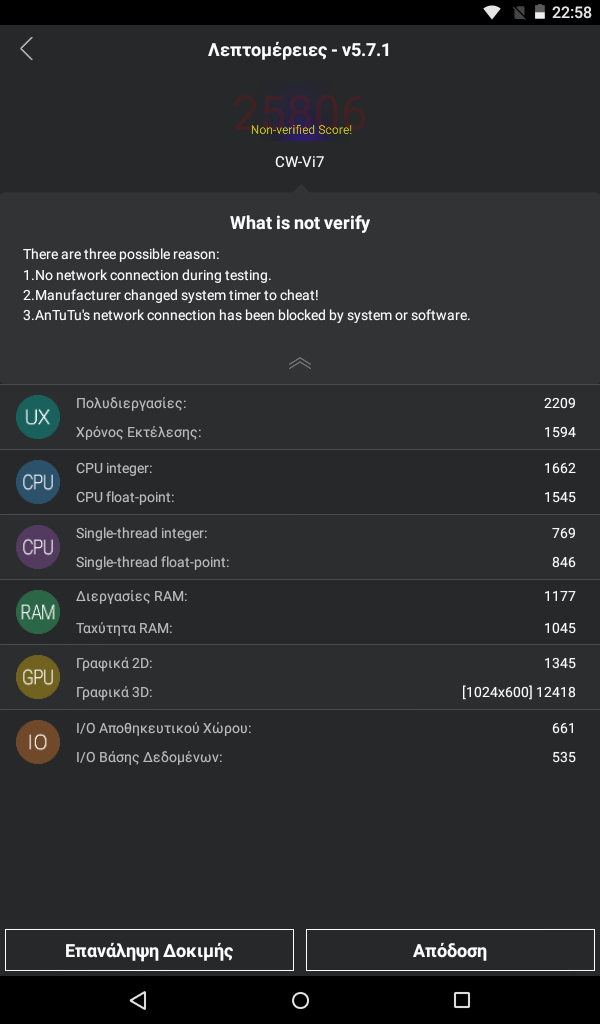Viewport: 600px width, 1024px height.
Task: Tap the Android home navigation icon
Action: (300, 1000)
